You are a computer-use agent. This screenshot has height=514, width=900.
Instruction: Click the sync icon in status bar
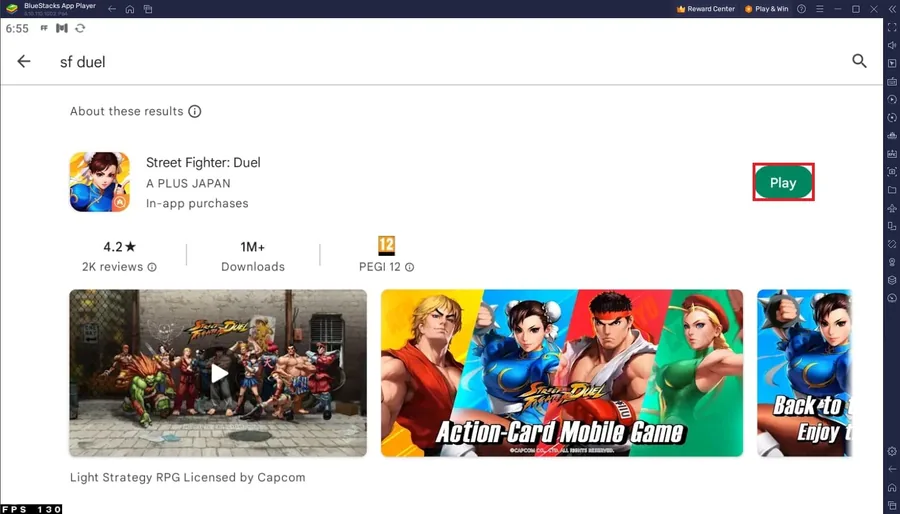[x=80, y=28]
